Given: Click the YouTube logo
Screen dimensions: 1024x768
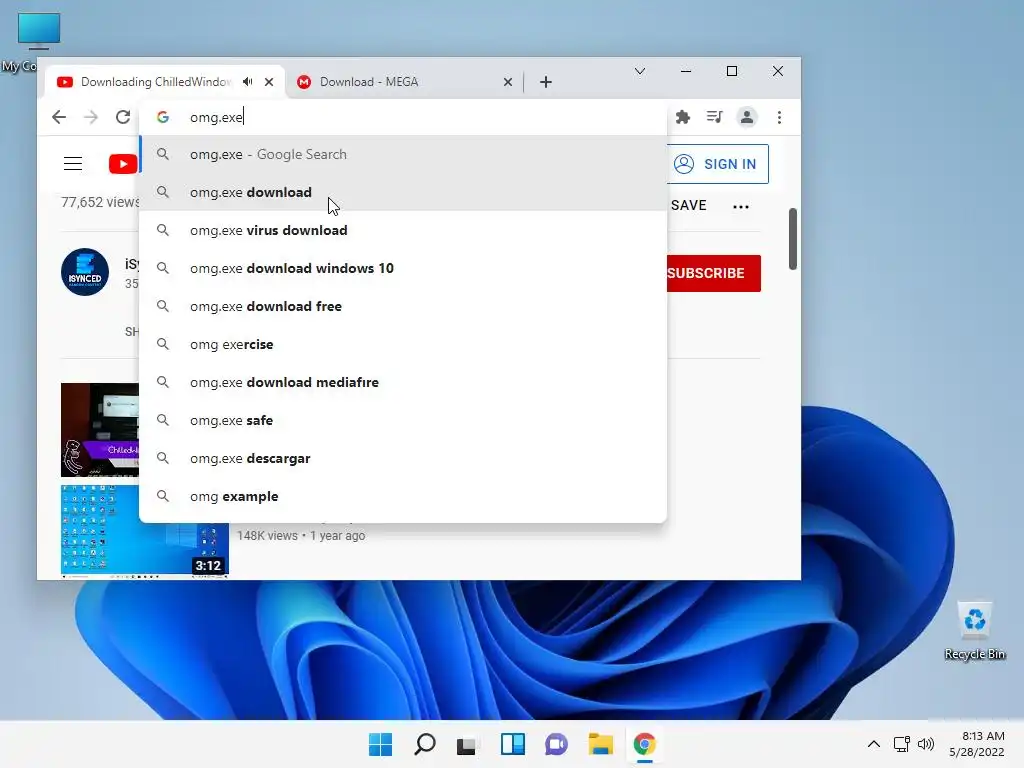Looking at the screenshot, I should [123, 164].
